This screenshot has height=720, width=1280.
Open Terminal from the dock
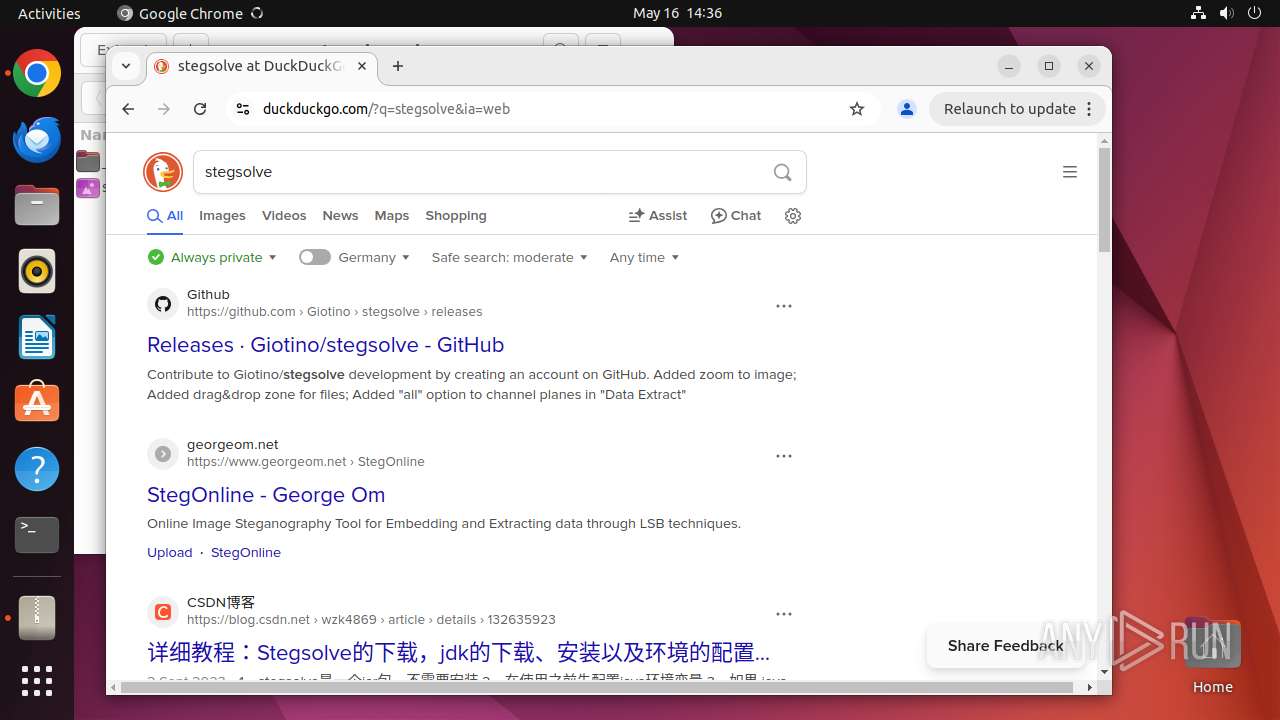point(37,535)
